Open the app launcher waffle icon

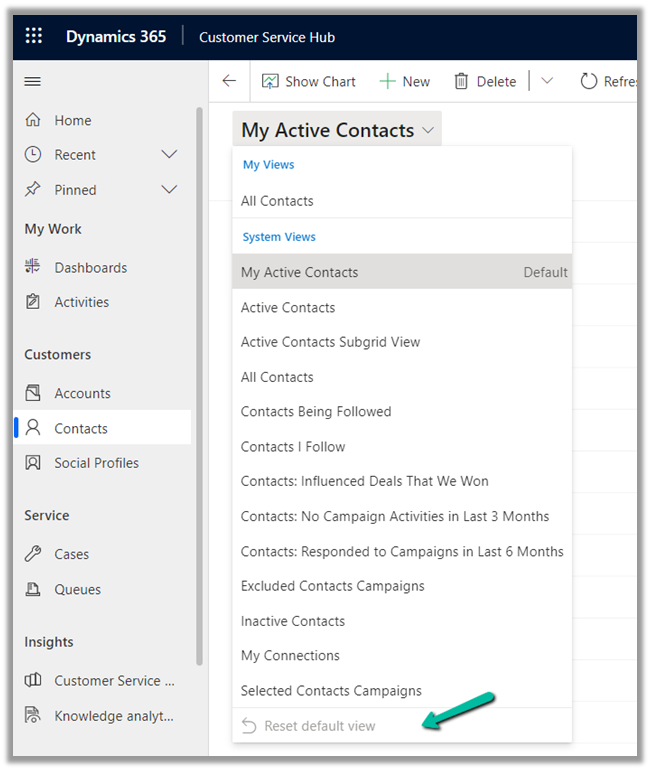34,37
